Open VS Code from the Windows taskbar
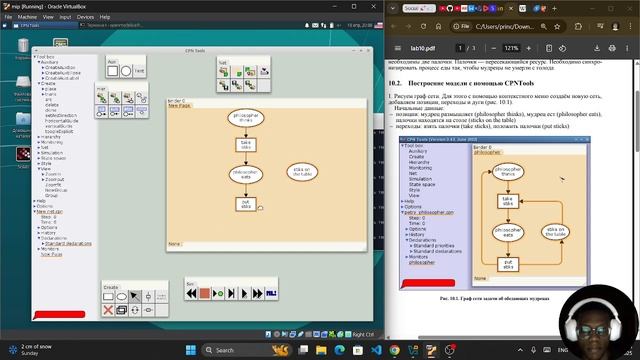The width and height of the screenshot is (640, 360). [x=376, y=350]
